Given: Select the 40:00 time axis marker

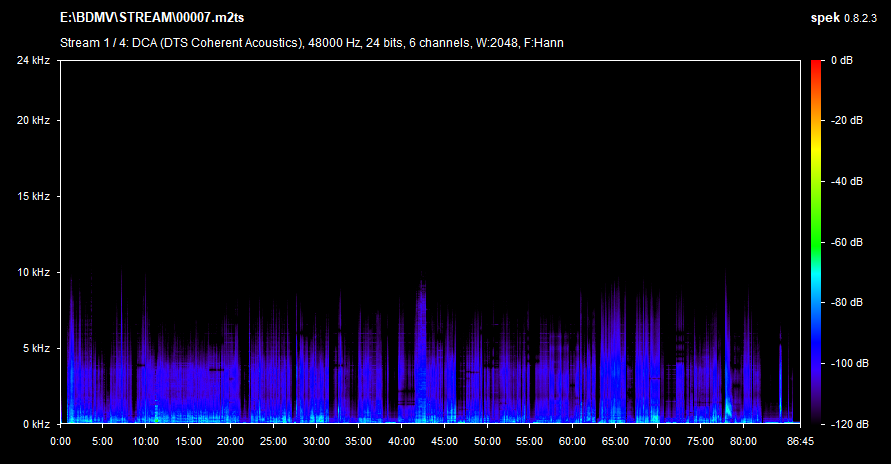Looking at the screenshot, I should pos(401,441).
